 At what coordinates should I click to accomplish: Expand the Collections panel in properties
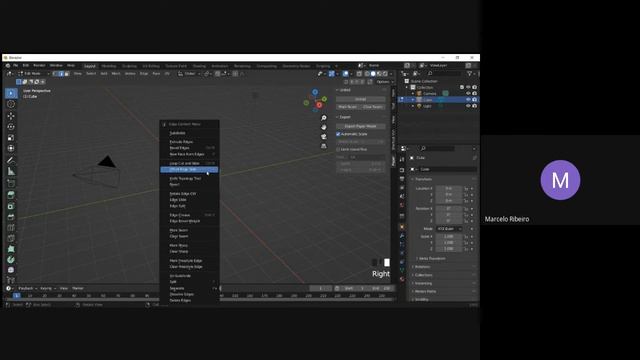(x=423, y=275)
